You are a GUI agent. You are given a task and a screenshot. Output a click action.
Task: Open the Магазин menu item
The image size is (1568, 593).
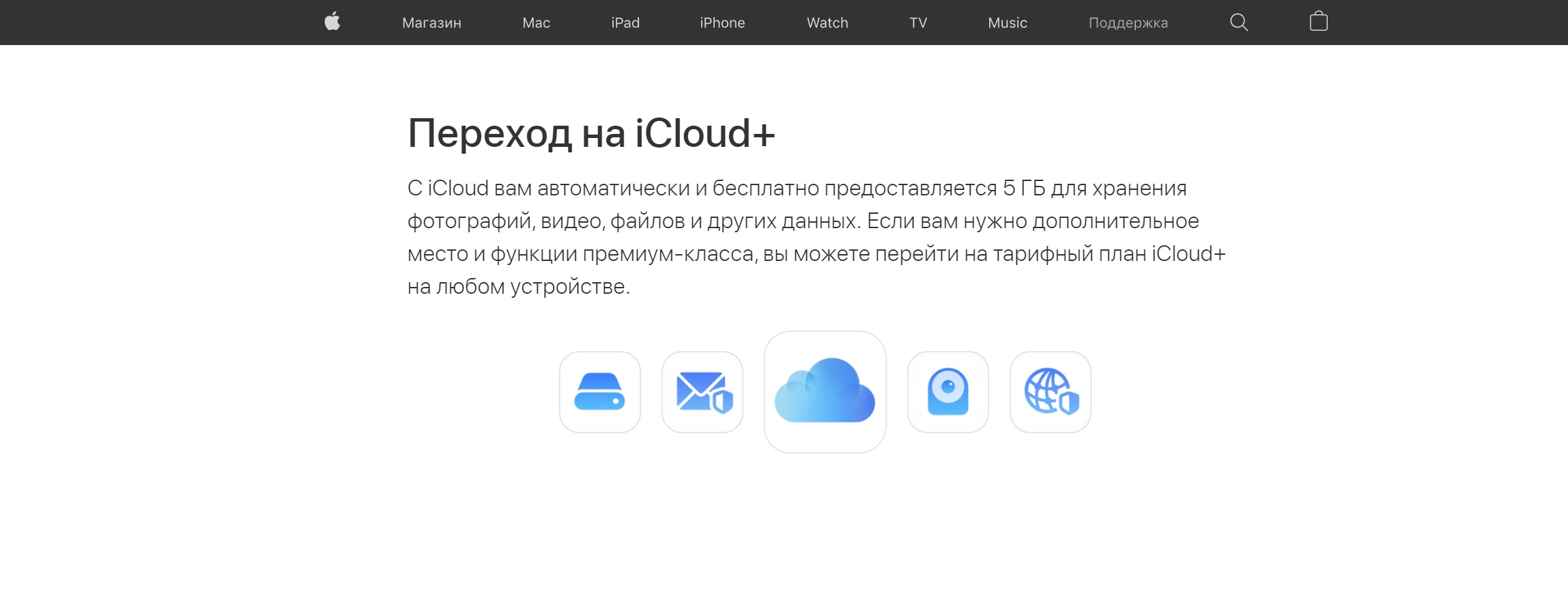(431, 23)
